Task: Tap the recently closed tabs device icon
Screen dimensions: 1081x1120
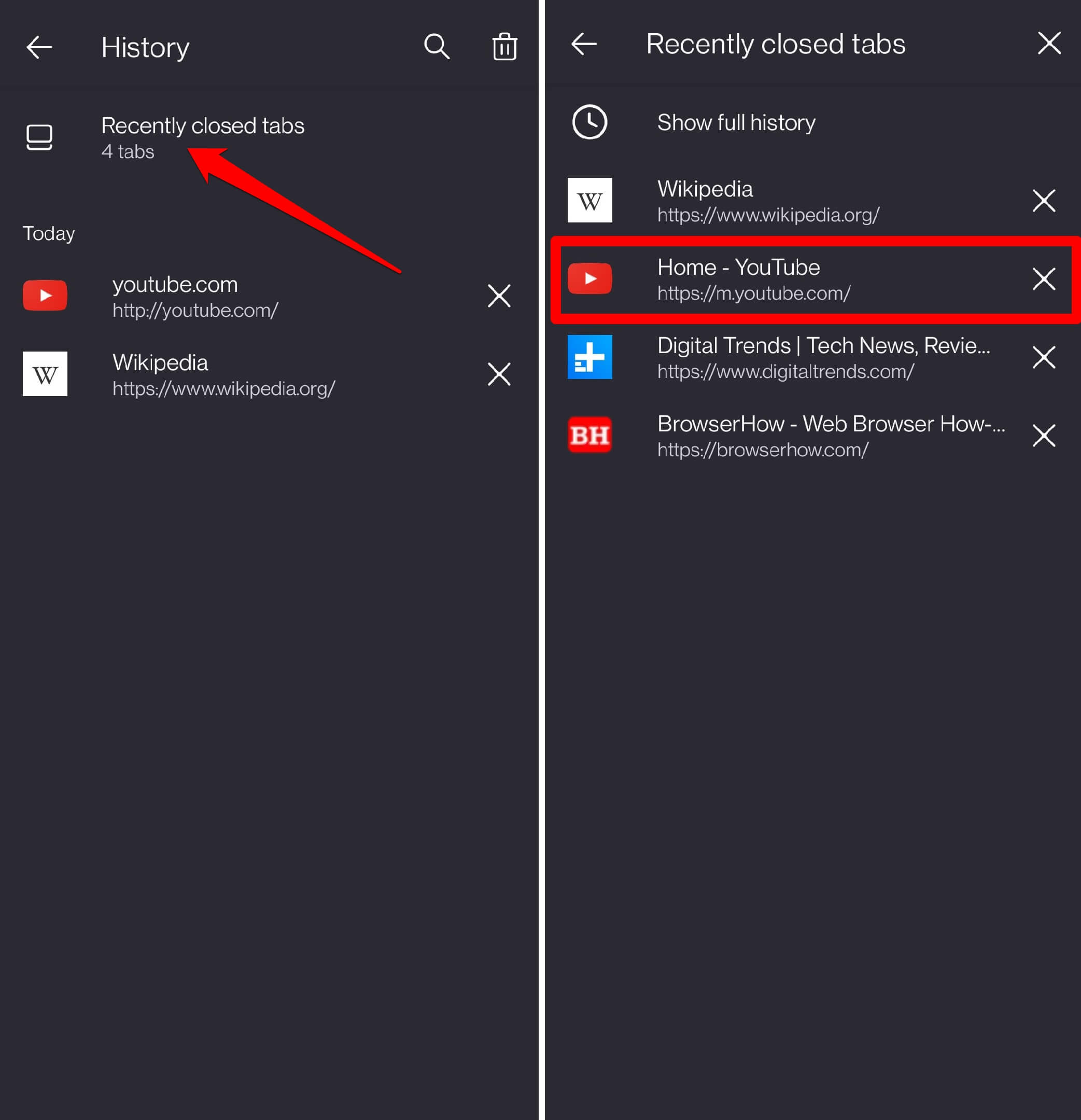Action: point(39,137)
